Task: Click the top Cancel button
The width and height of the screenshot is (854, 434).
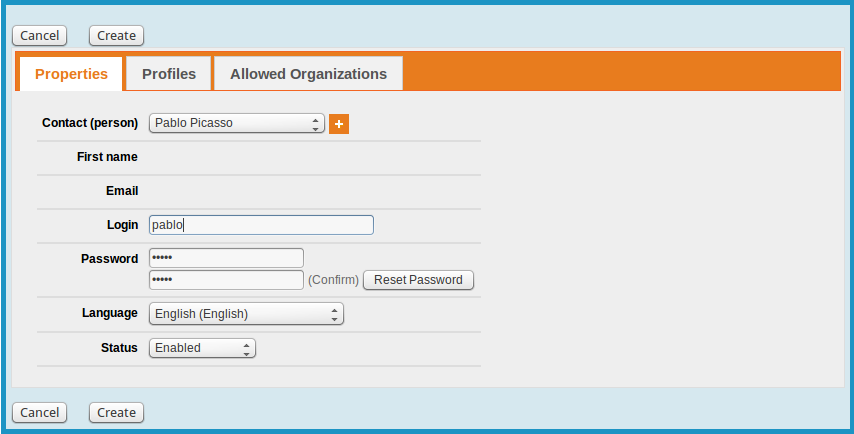Action: coord(40,36)
